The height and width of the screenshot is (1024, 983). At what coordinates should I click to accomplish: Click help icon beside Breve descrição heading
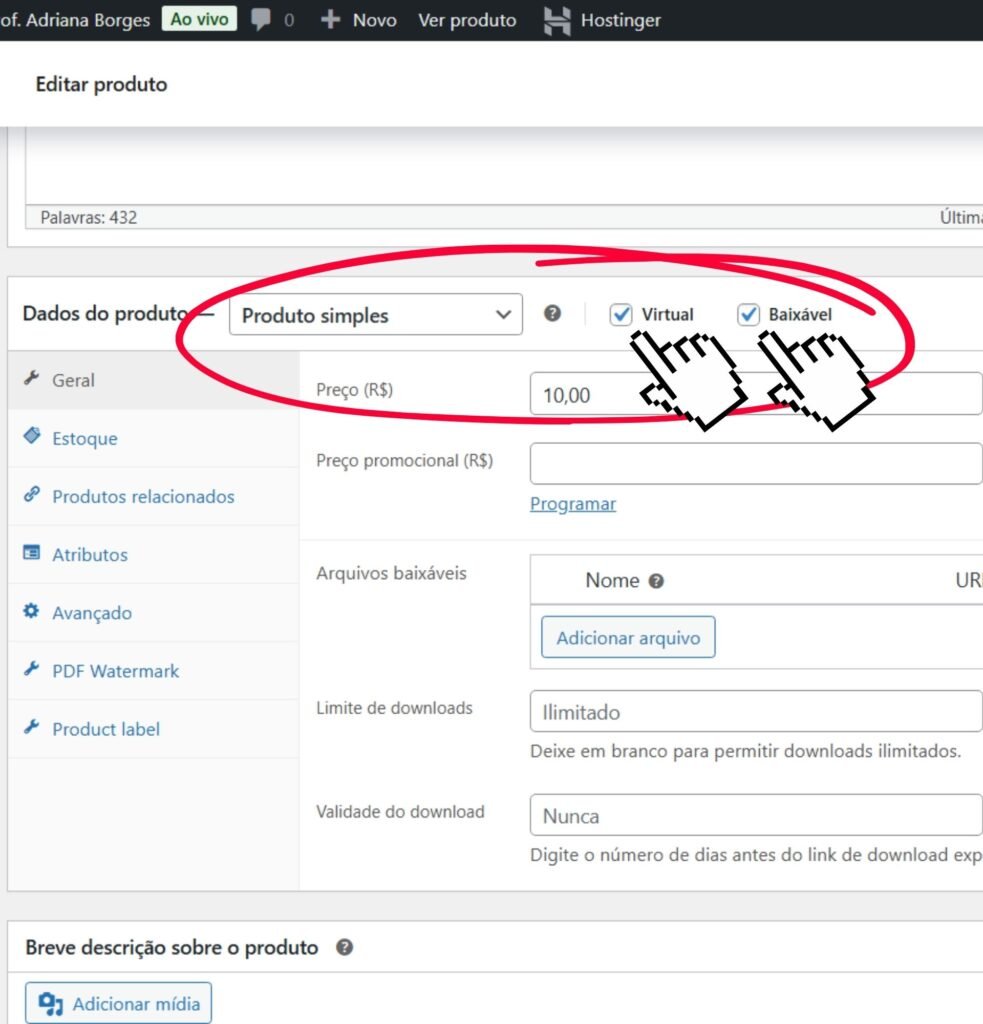coord(344,947)
